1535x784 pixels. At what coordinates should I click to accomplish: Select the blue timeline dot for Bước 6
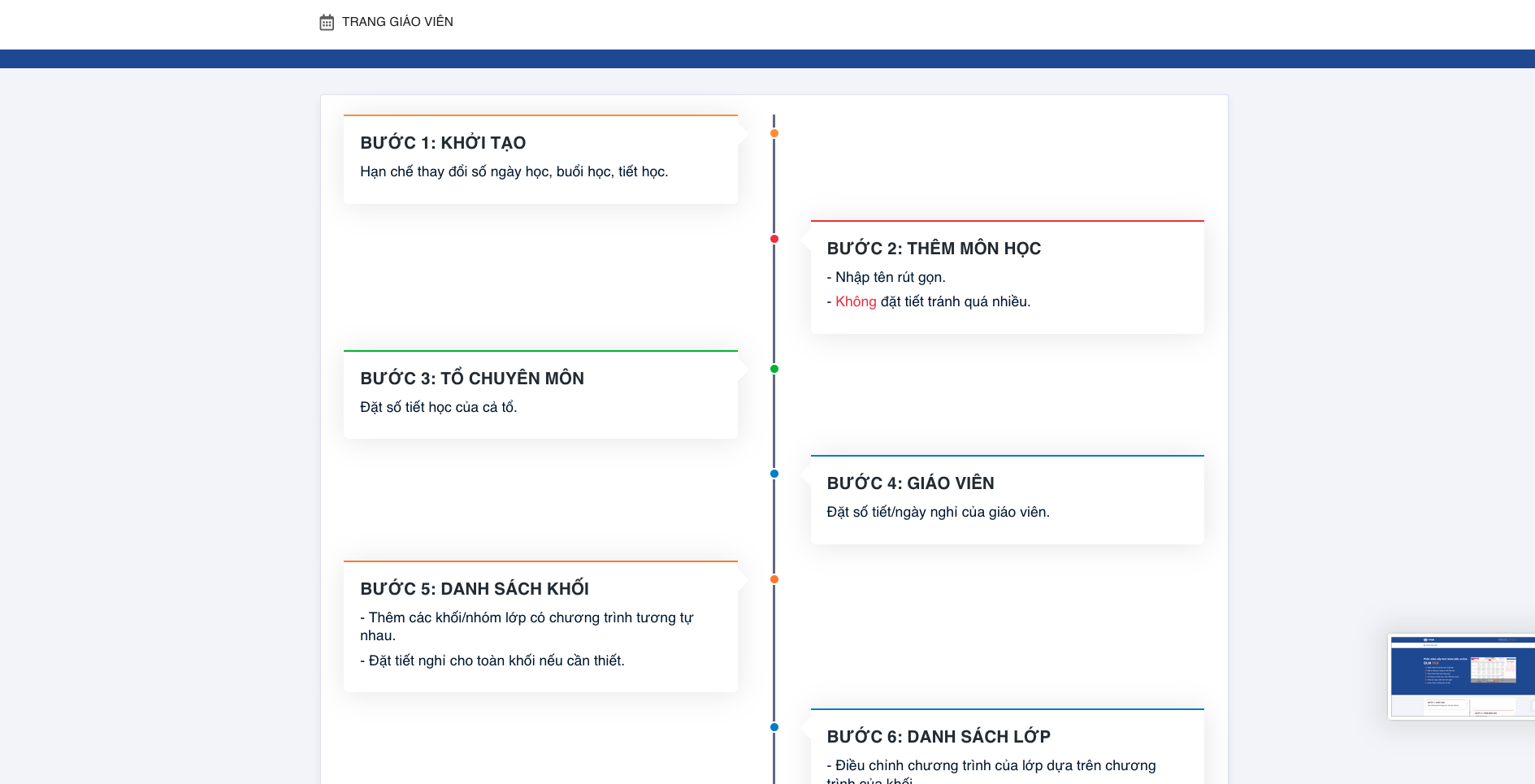tap(774, 727)
